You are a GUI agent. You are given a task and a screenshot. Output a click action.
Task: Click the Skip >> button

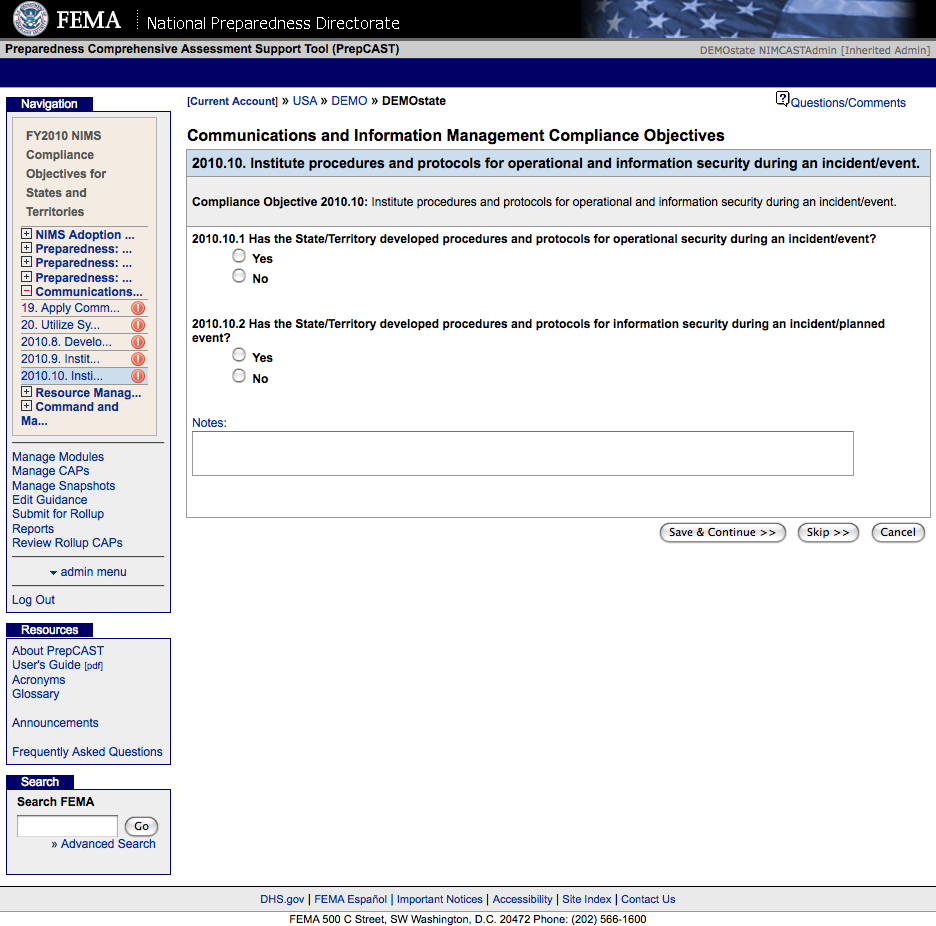coord(828,533)
